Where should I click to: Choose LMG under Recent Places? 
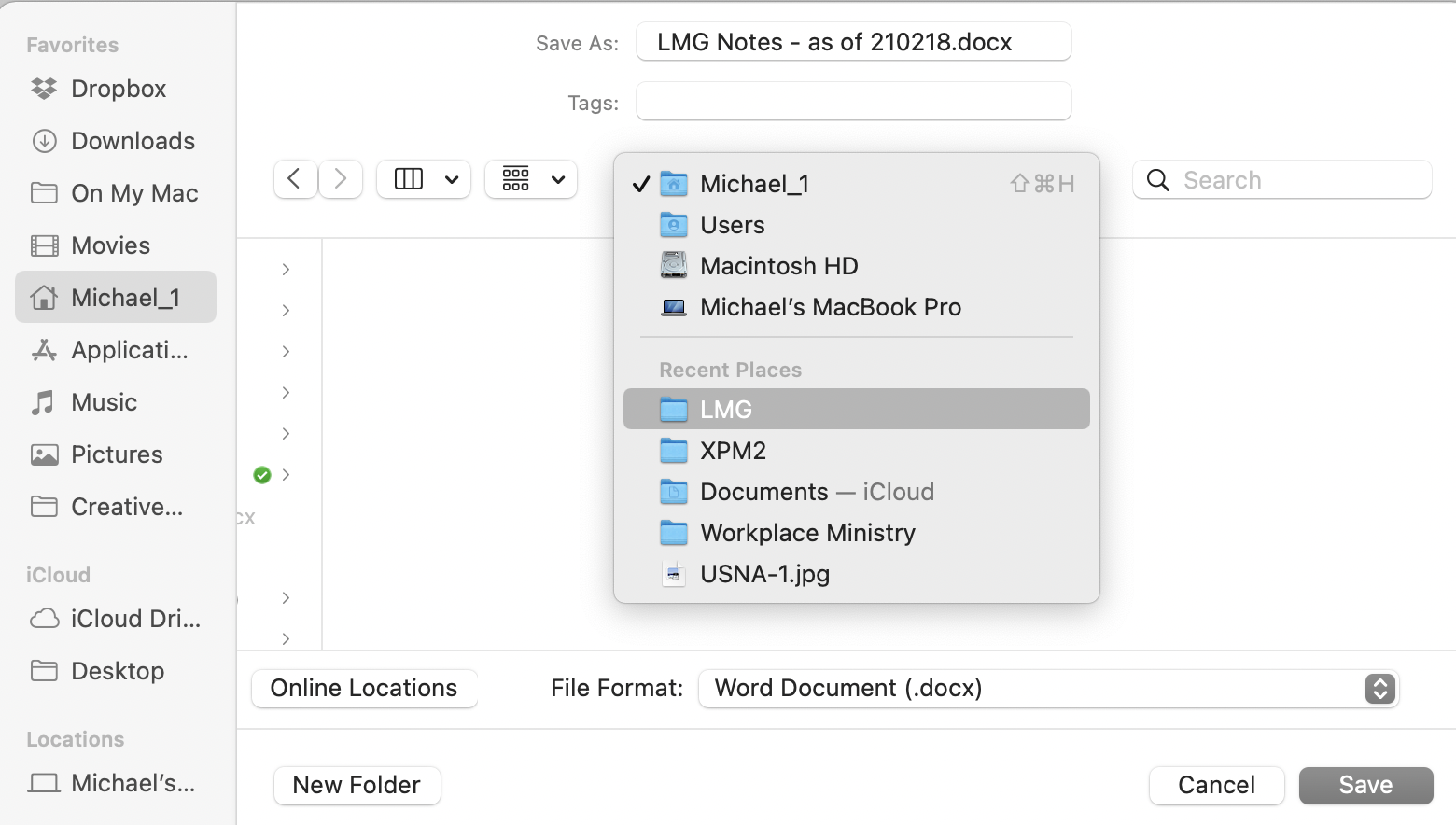click(x=857, y=409)
